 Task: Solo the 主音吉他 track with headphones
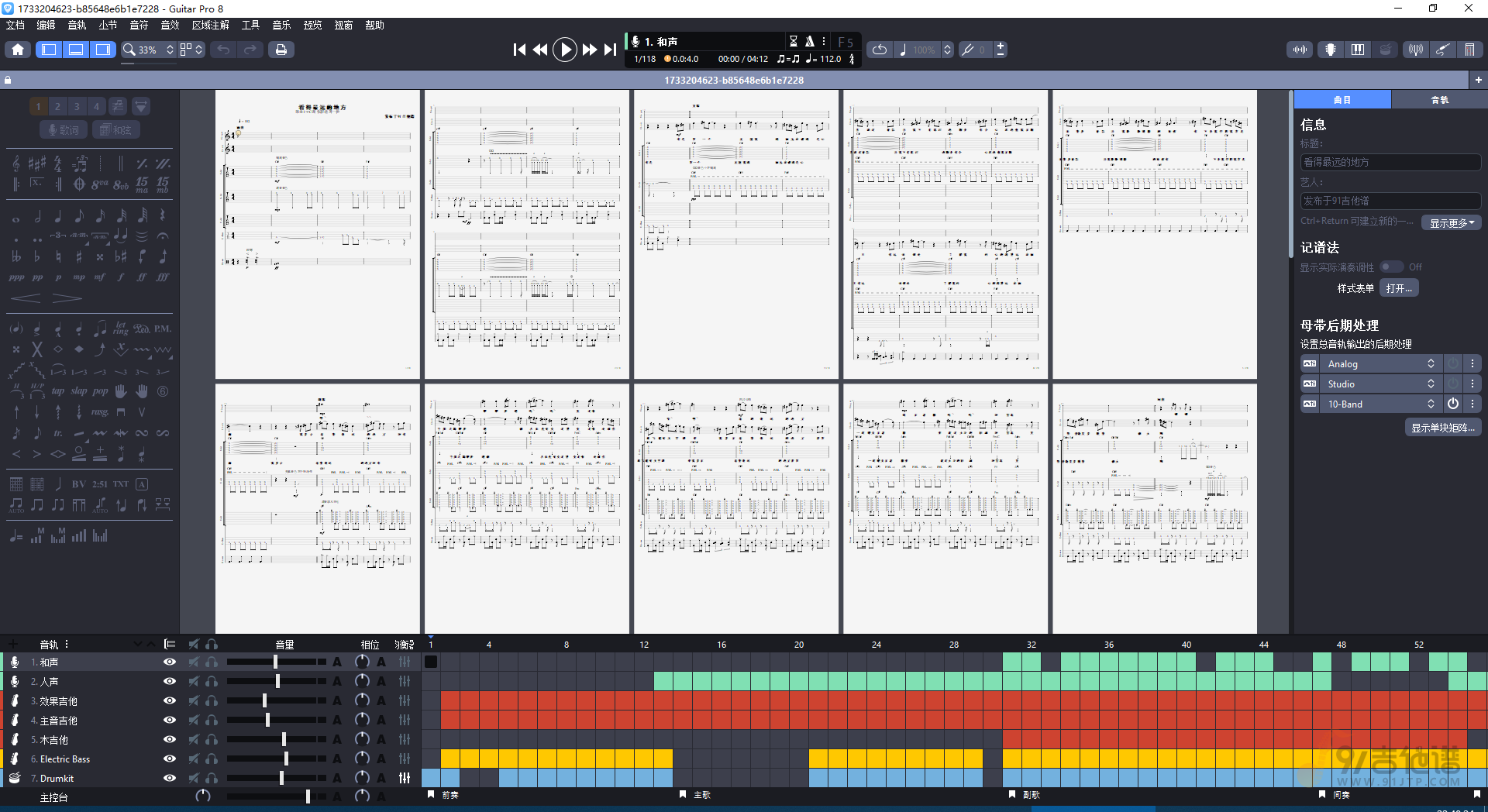212,720
